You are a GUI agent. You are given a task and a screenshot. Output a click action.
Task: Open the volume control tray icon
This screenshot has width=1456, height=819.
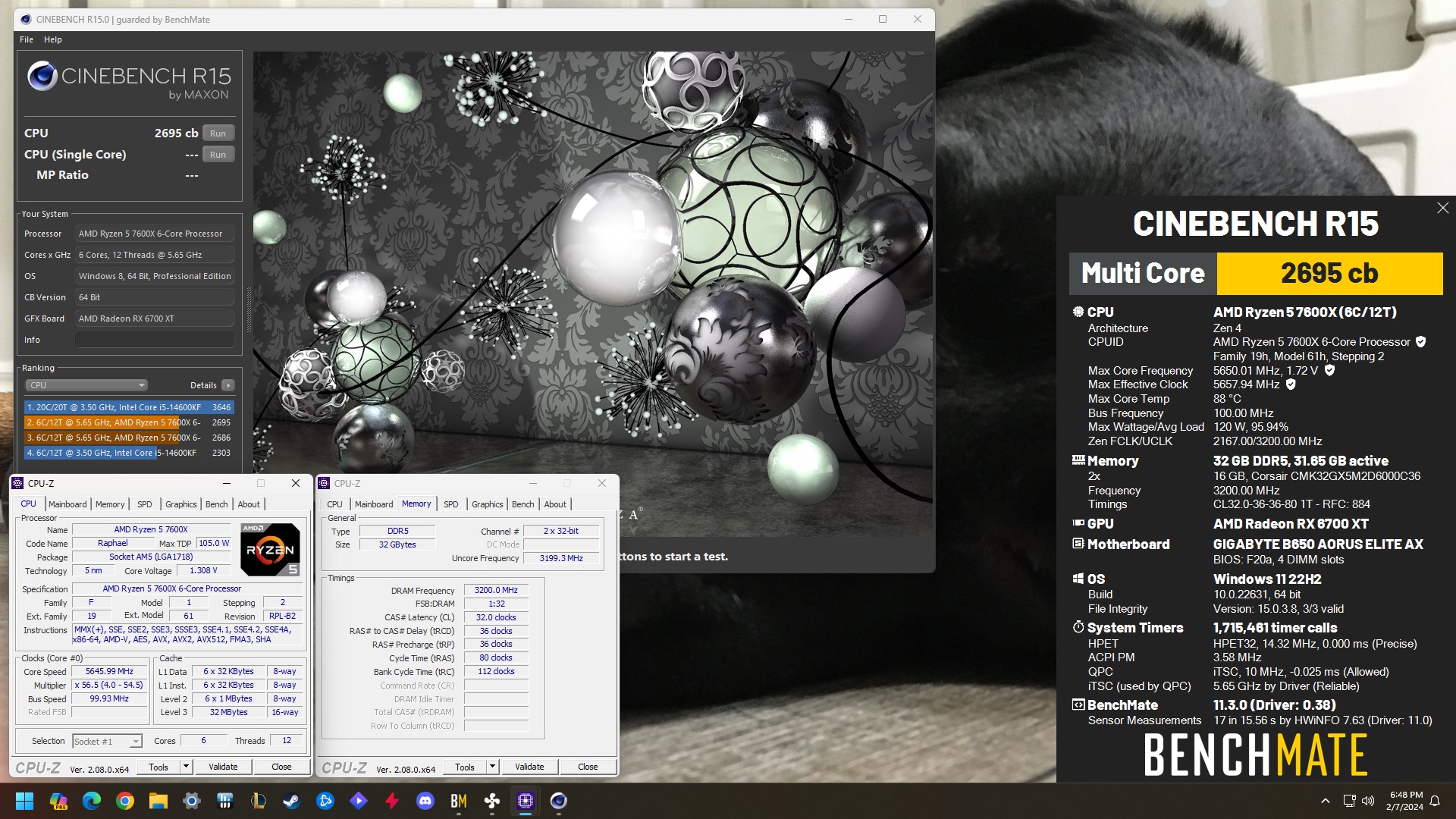(1368, 801)
